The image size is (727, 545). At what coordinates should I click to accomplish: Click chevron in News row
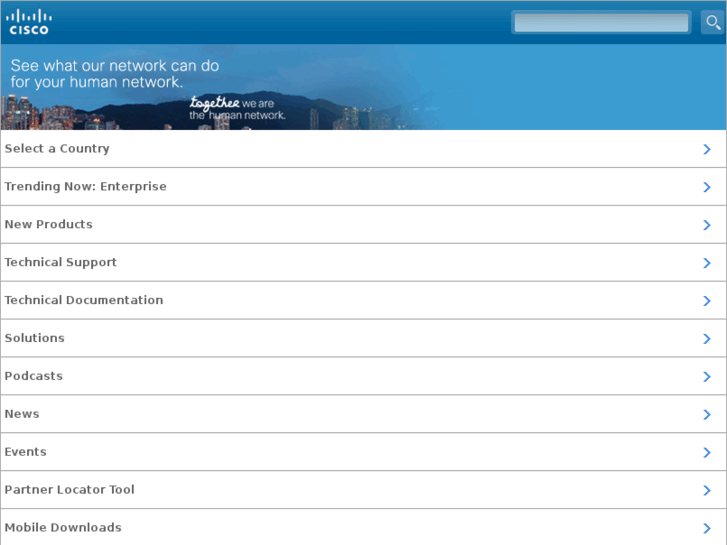707,415
